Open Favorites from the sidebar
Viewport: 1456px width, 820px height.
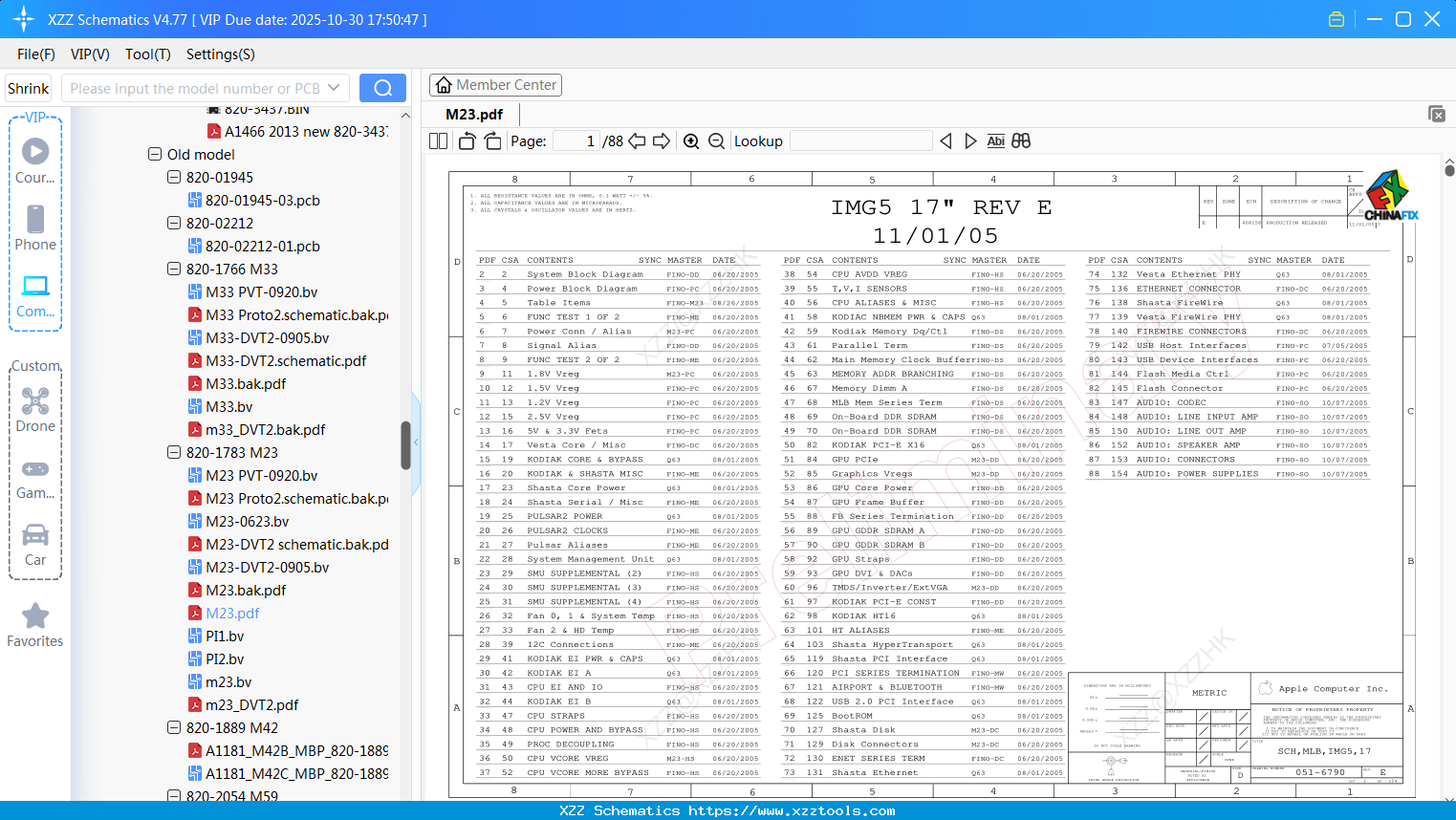[35, 625]
